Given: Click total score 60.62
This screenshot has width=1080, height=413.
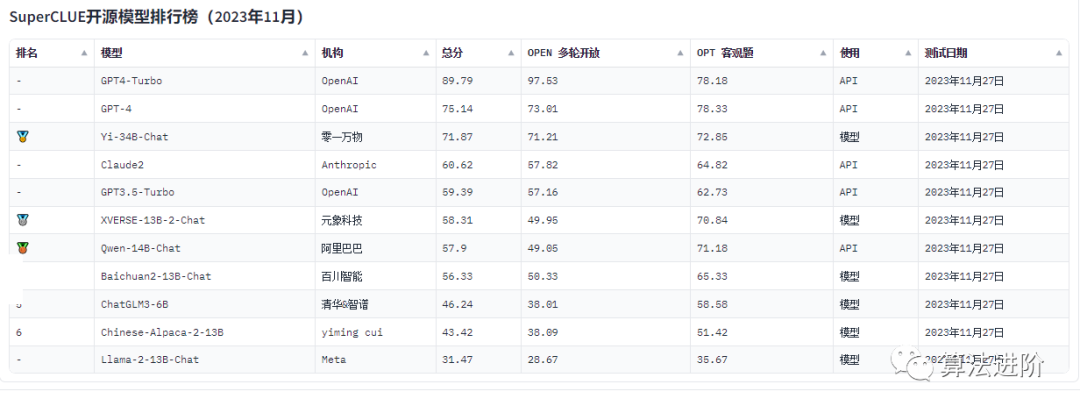Looking at the screenshot, I should click(457, 165).
